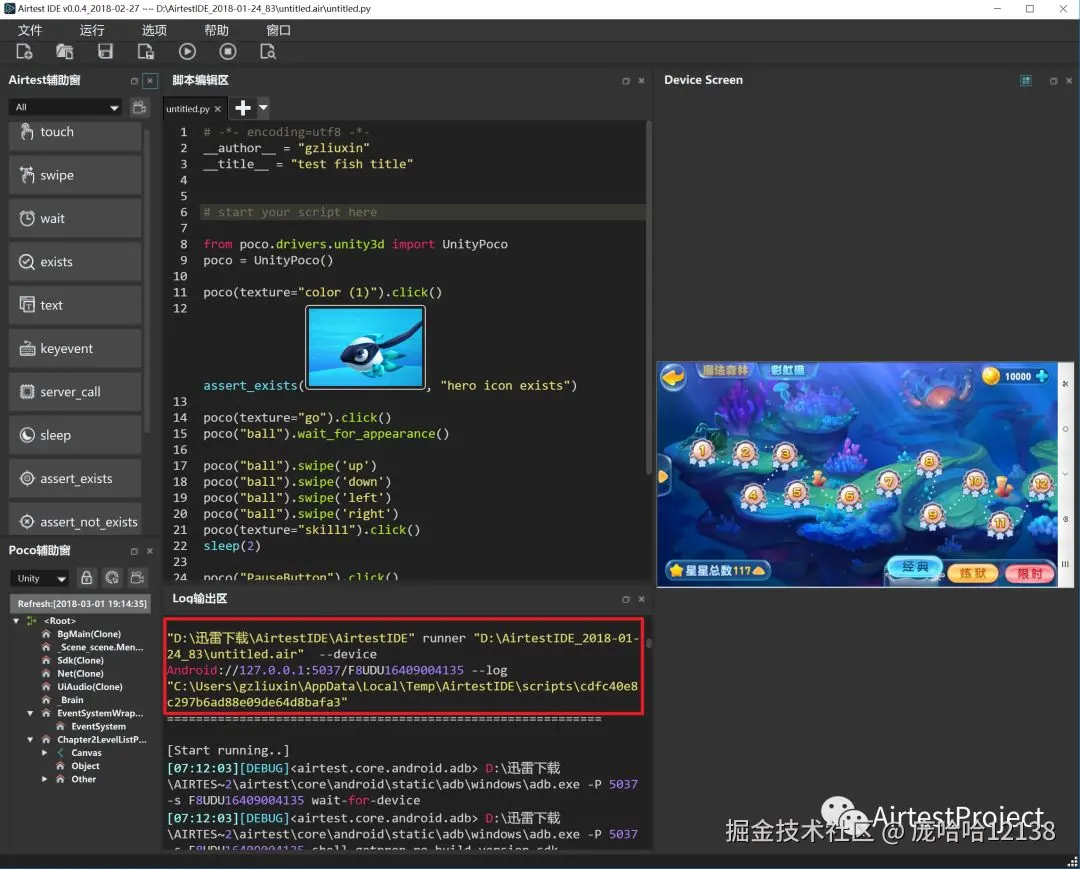1080x869 pixels.
Task: Click the back arrow in game screen
Action: pyautogui.click(x=673, y=377)
